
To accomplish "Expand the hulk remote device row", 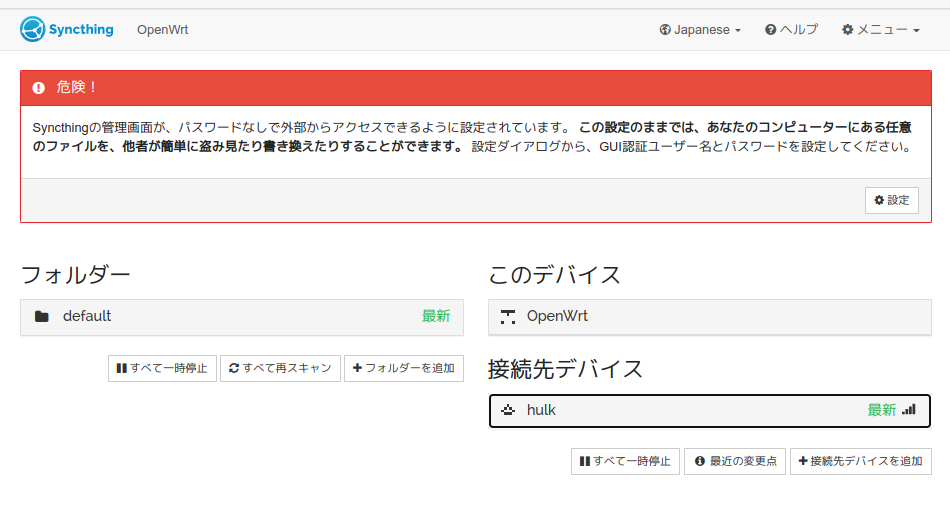I will coord(709,411).
